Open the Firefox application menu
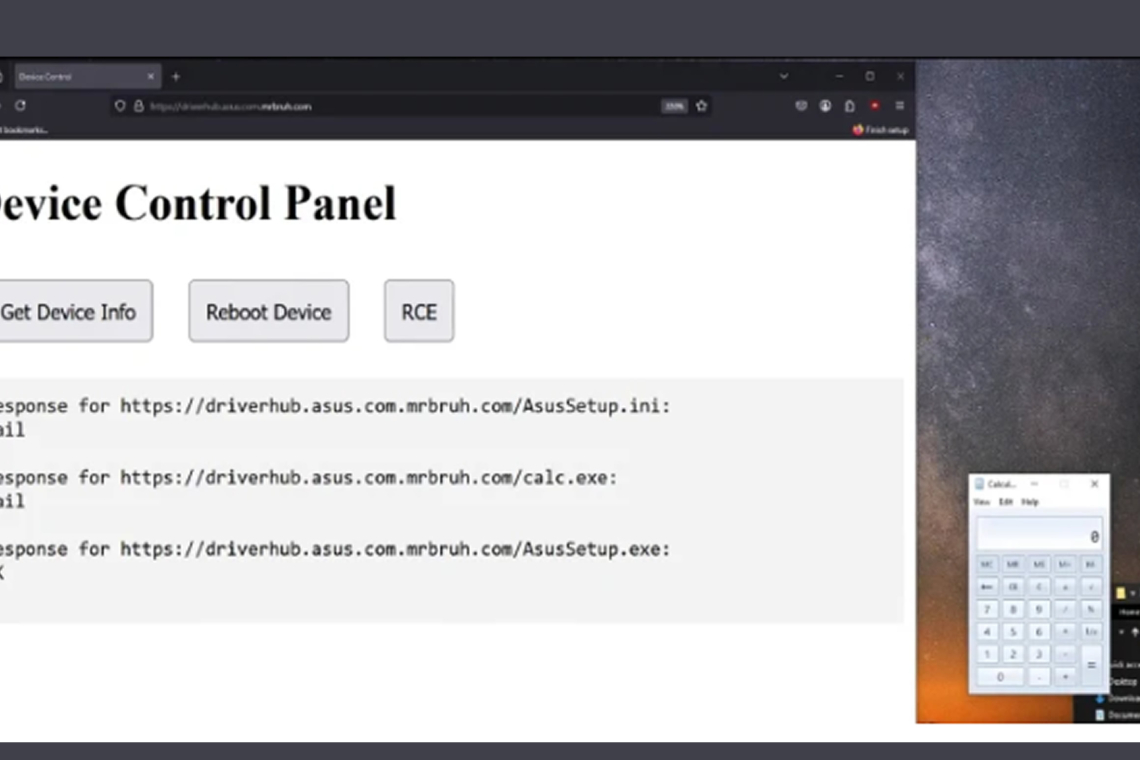This screenshot has width=1140, height=760. pos(899,106)
